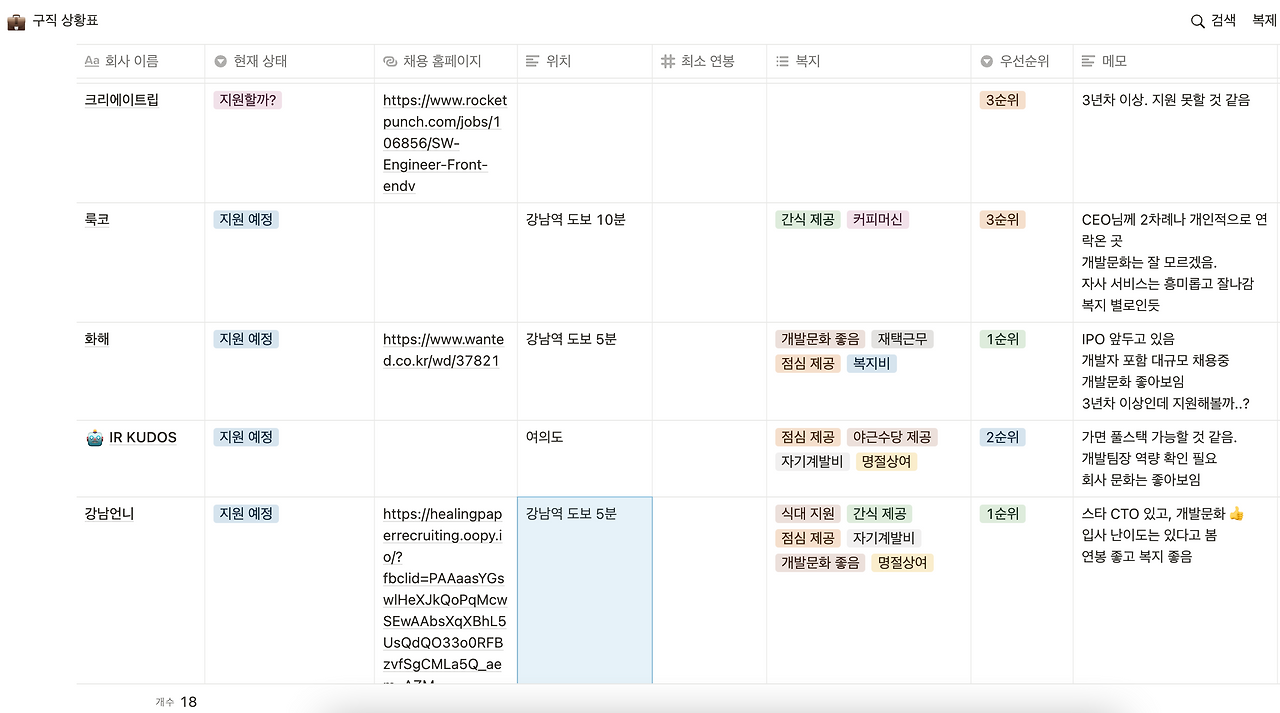1280x713 pixels.
Task: Click the 간식 제공 benefit tag for 룩코
Action: coord(807,219)
